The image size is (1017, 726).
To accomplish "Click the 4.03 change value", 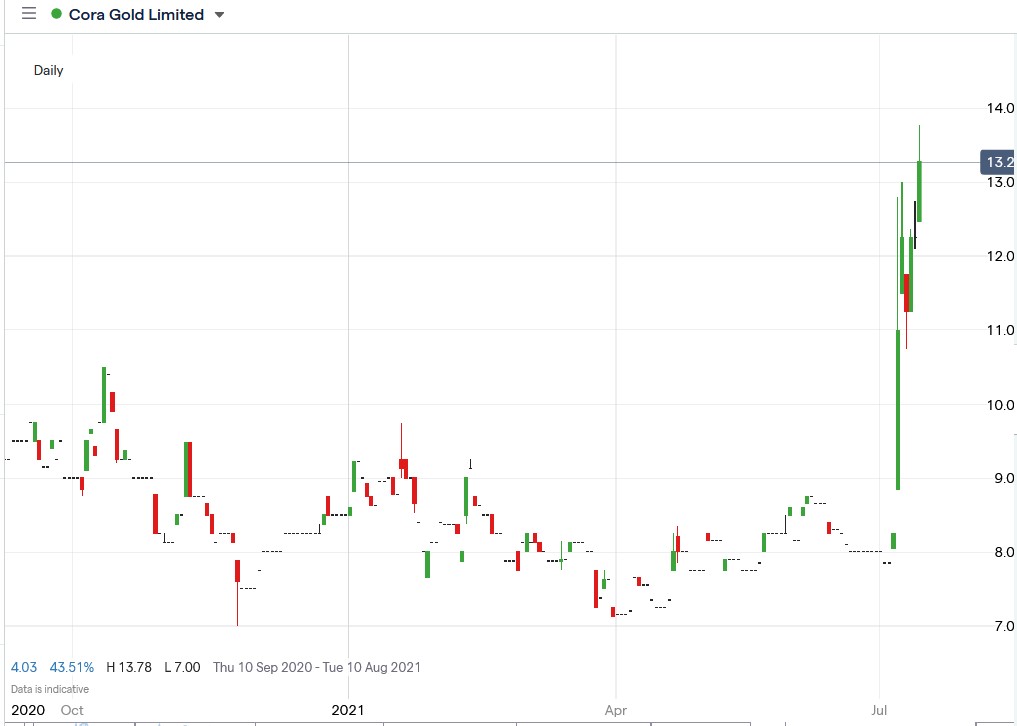I will tap(23, 667).
